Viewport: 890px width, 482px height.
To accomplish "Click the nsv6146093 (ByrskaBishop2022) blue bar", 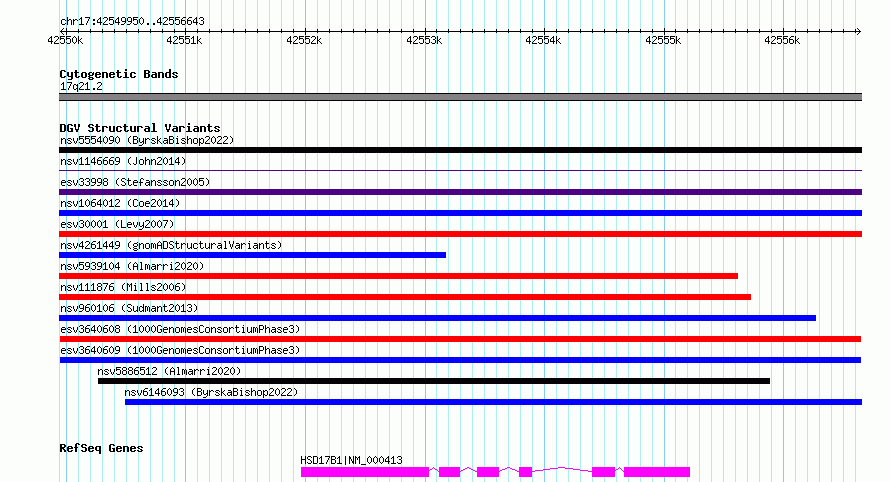I will tap(493, 402).
